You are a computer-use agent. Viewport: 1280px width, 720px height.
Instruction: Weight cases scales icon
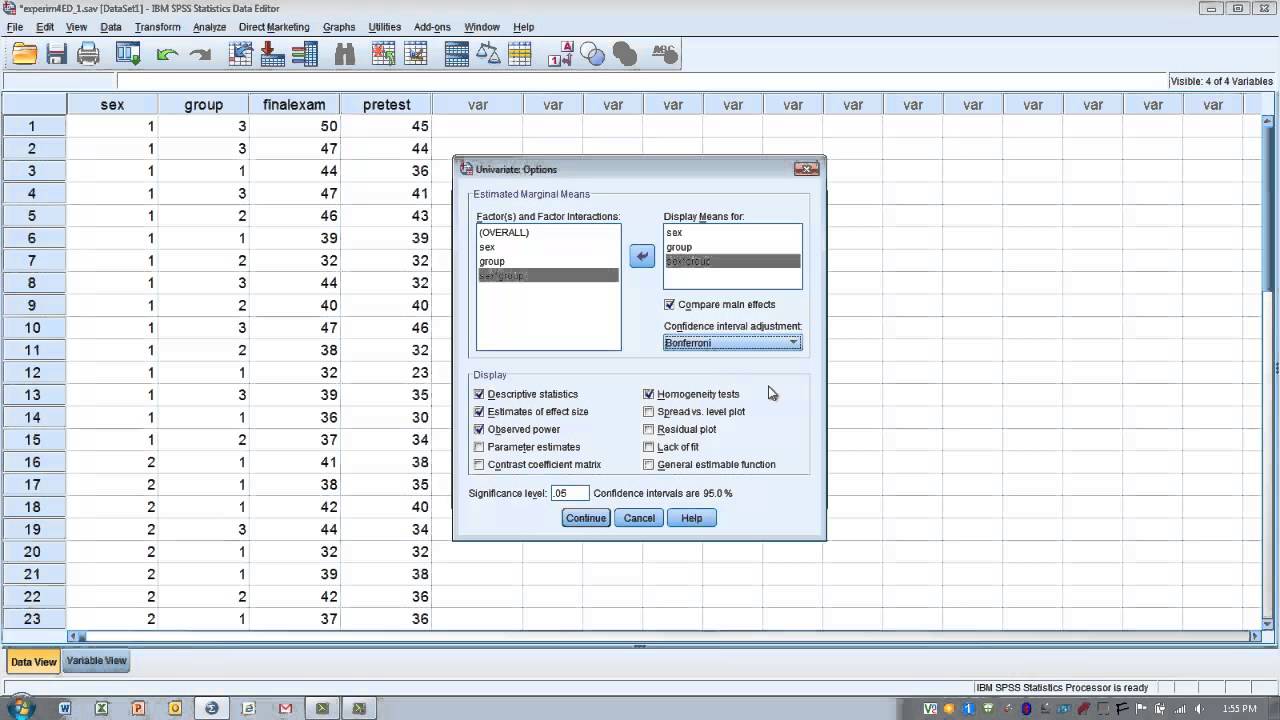pyautogui.click(x=488, y=55)
